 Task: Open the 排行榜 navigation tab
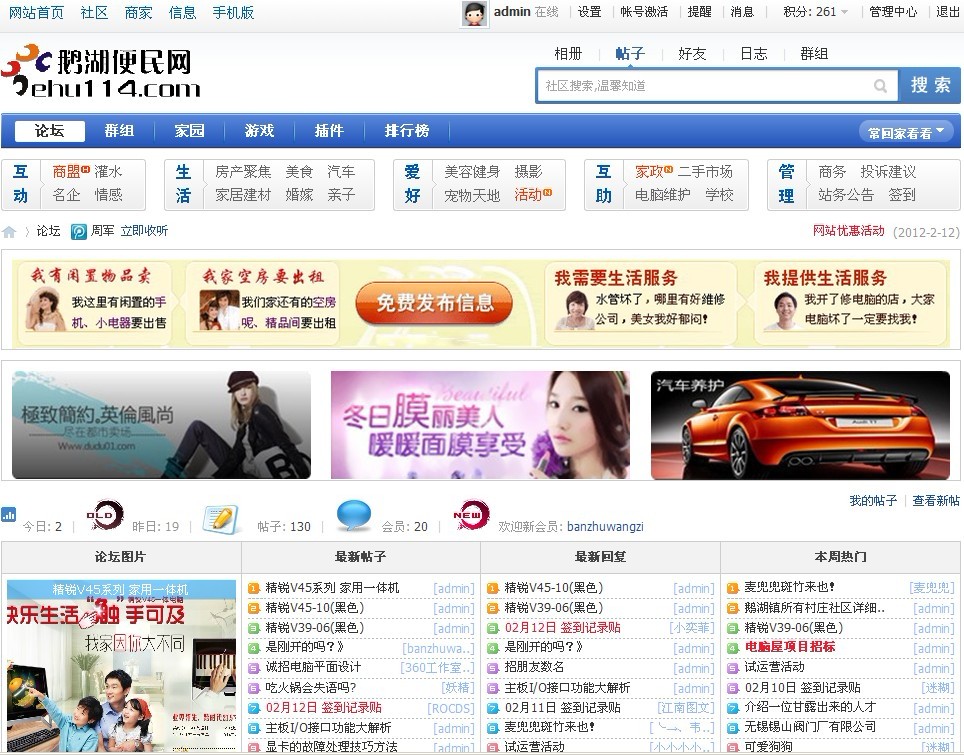[x=406, y=130]
